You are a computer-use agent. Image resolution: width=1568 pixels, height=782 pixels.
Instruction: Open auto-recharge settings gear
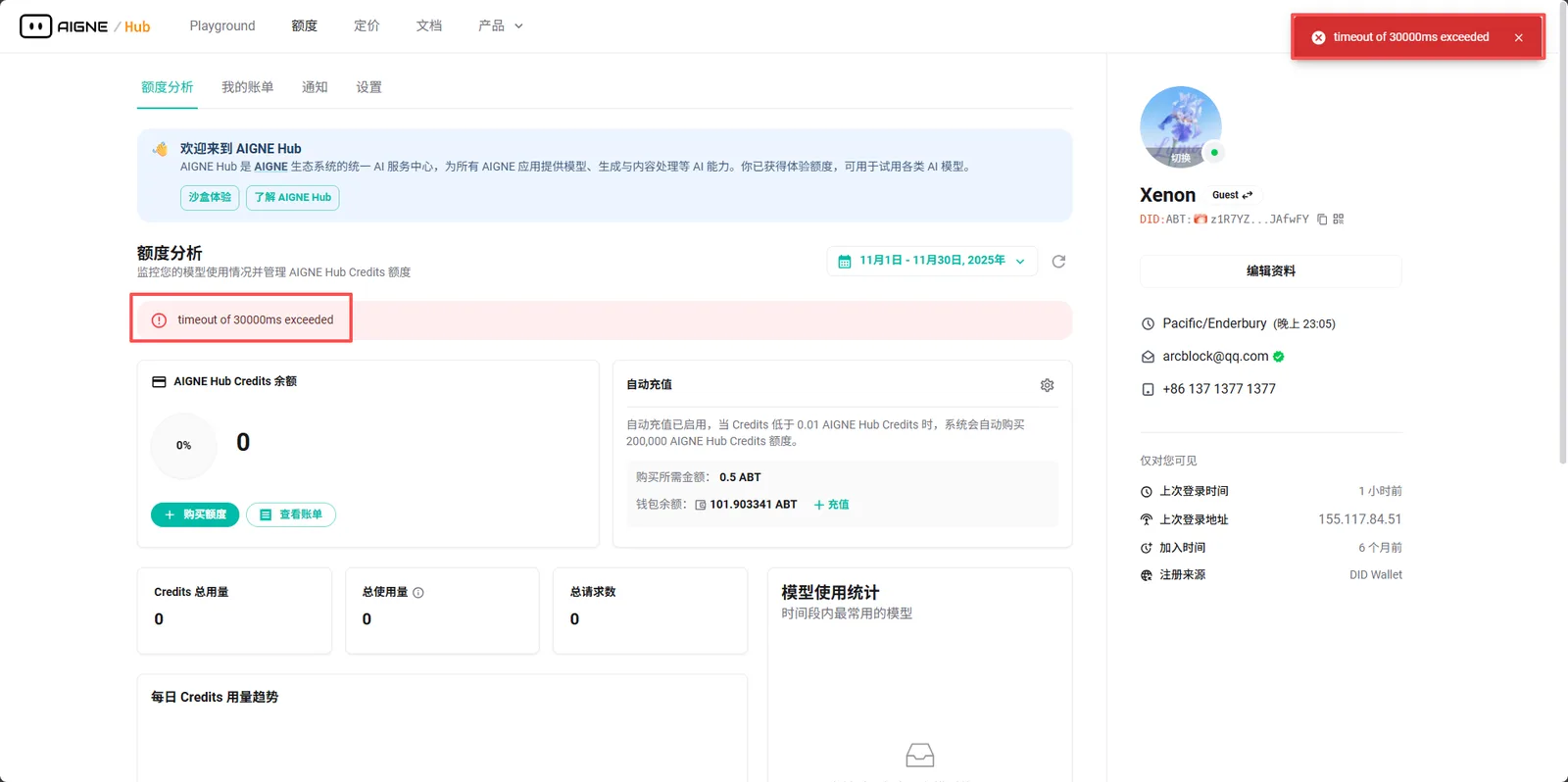click(1047, 385)
